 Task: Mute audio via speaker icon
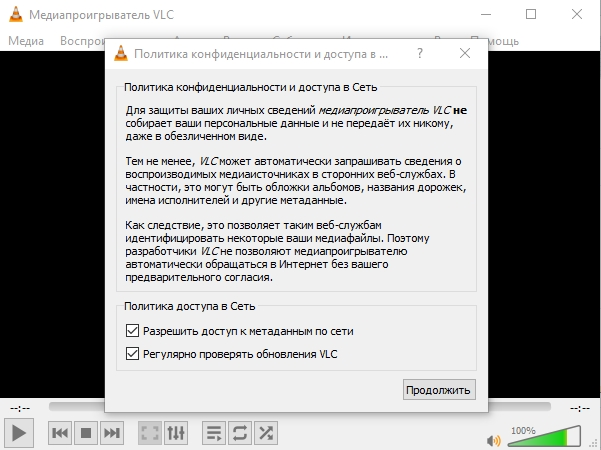[x=493, y=440]
